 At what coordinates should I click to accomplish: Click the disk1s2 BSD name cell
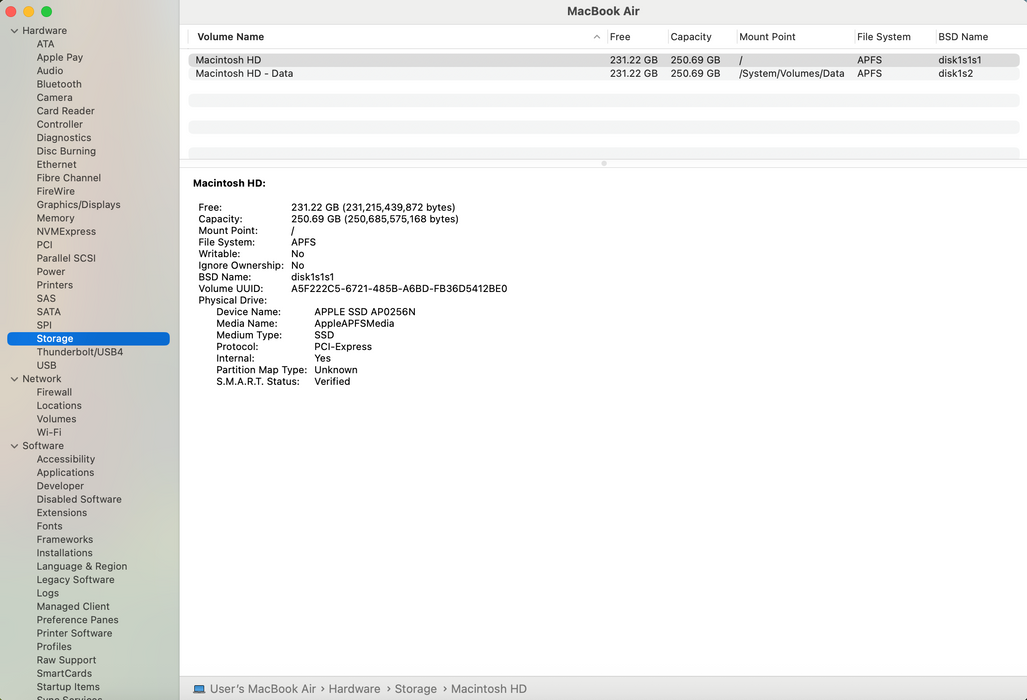(956, 74)
